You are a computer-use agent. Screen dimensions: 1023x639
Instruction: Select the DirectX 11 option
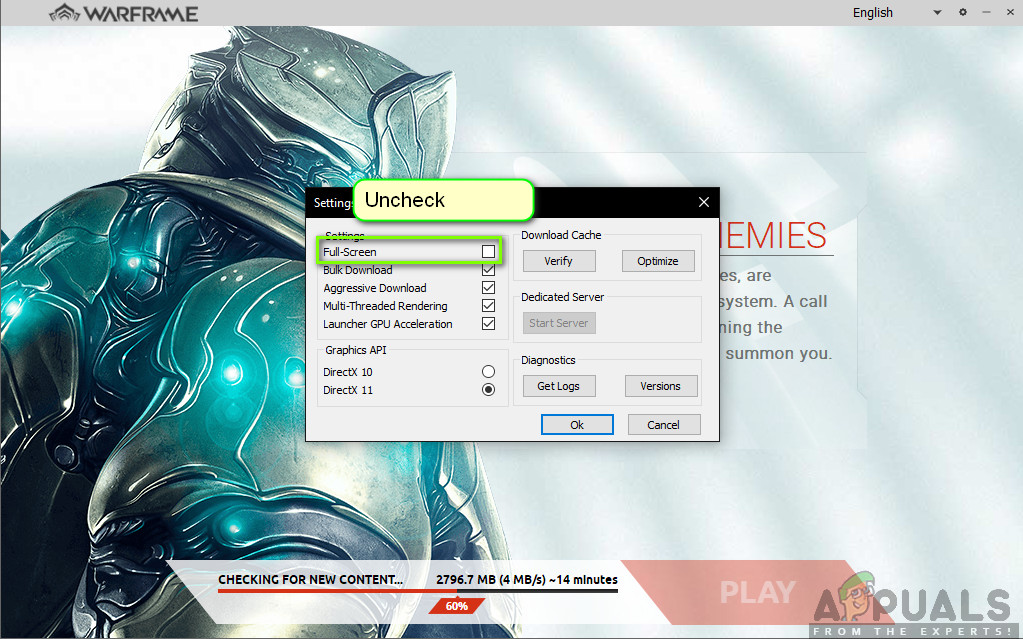[x=488, y=389]
